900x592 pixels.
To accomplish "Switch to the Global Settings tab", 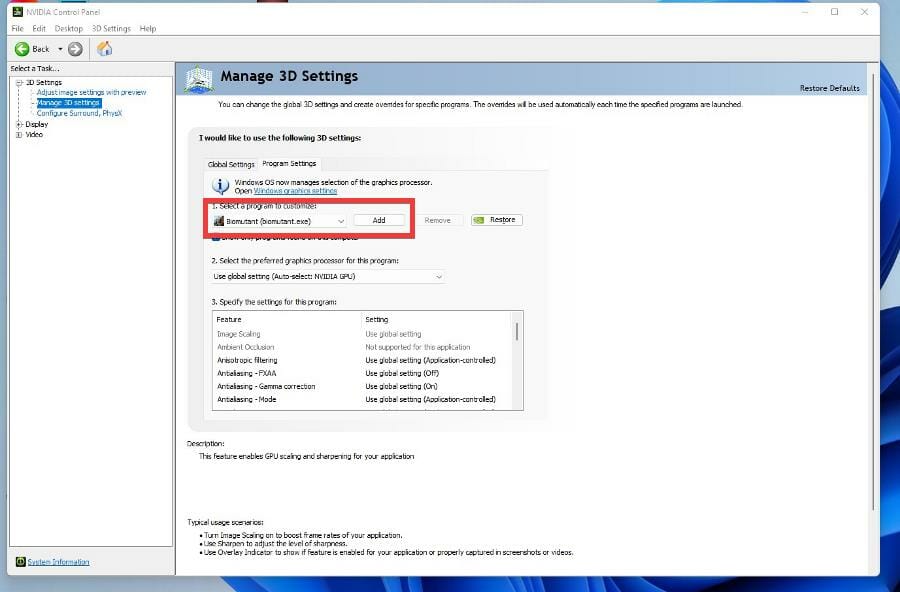I will pyautogui.click(x=231, y=164).
